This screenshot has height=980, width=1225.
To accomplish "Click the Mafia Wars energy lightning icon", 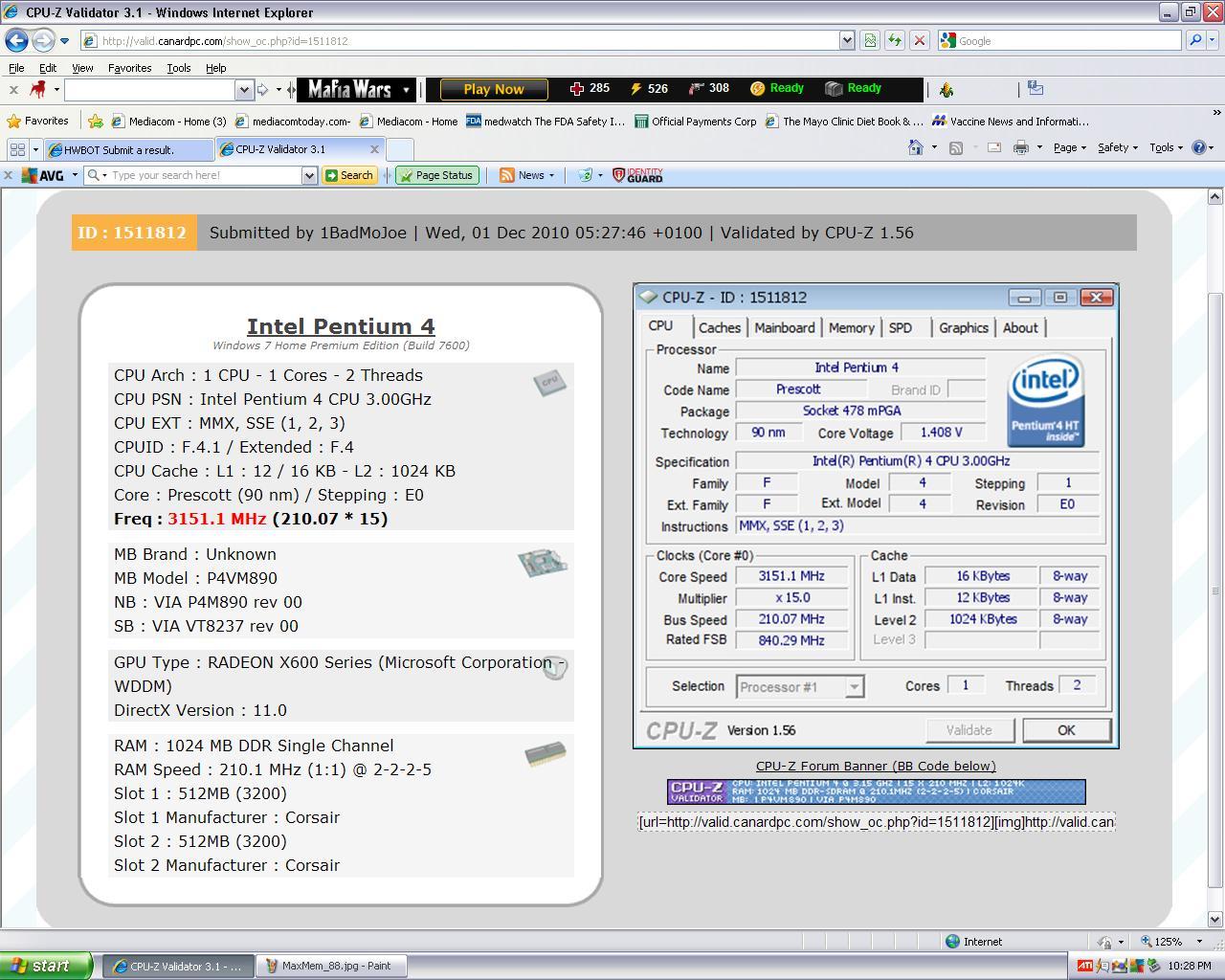I will [x=635, y=88].
